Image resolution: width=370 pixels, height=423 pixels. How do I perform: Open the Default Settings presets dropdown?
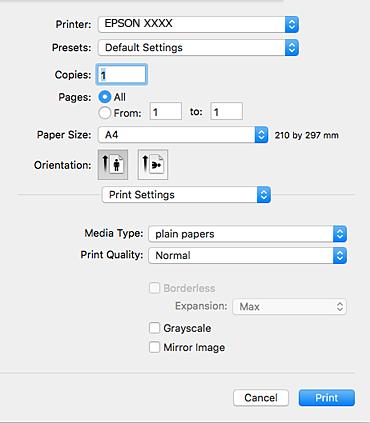(x=198, y=48)
